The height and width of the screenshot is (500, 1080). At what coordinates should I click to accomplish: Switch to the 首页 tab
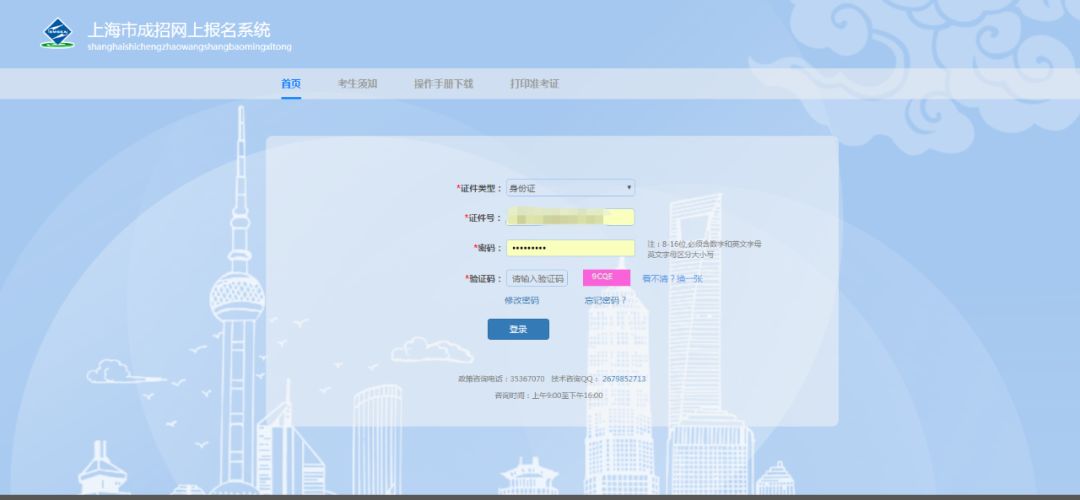(291, 84)
